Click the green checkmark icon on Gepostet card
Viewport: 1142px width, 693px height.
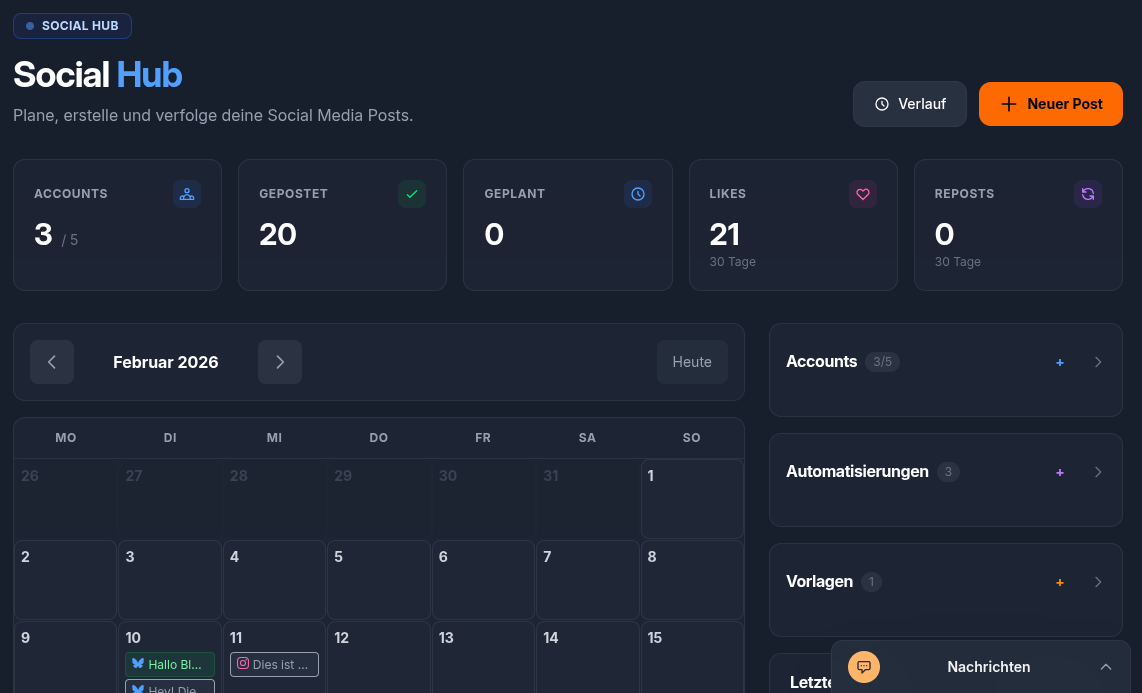click(x=412, y=194)
